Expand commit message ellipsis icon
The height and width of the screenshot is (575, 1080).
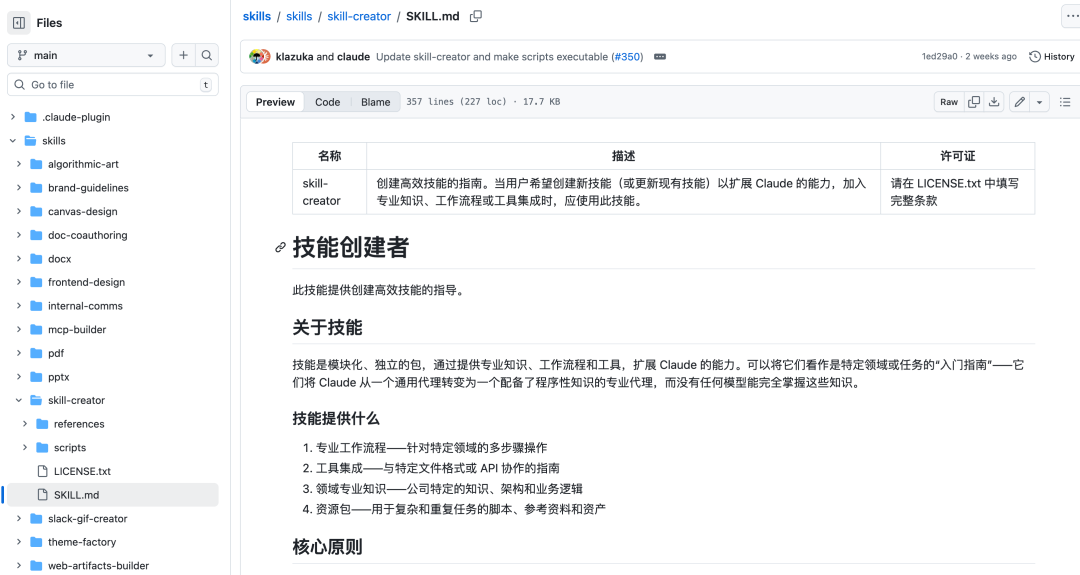660,57
